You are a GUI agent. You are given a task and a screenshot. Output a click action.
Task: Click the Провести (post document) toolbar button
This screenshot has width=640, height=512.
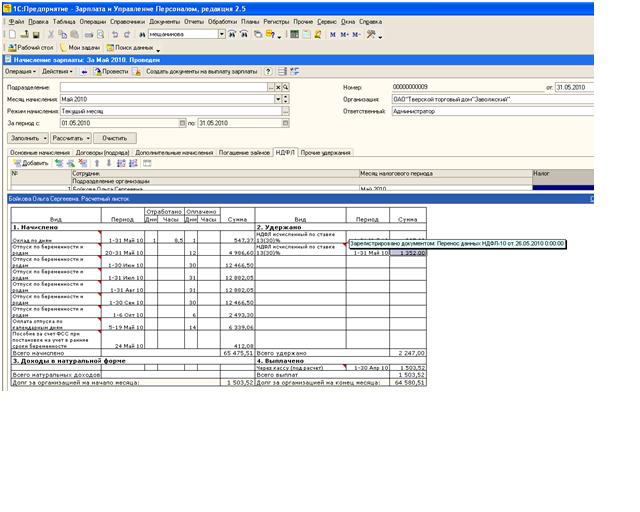112,72
